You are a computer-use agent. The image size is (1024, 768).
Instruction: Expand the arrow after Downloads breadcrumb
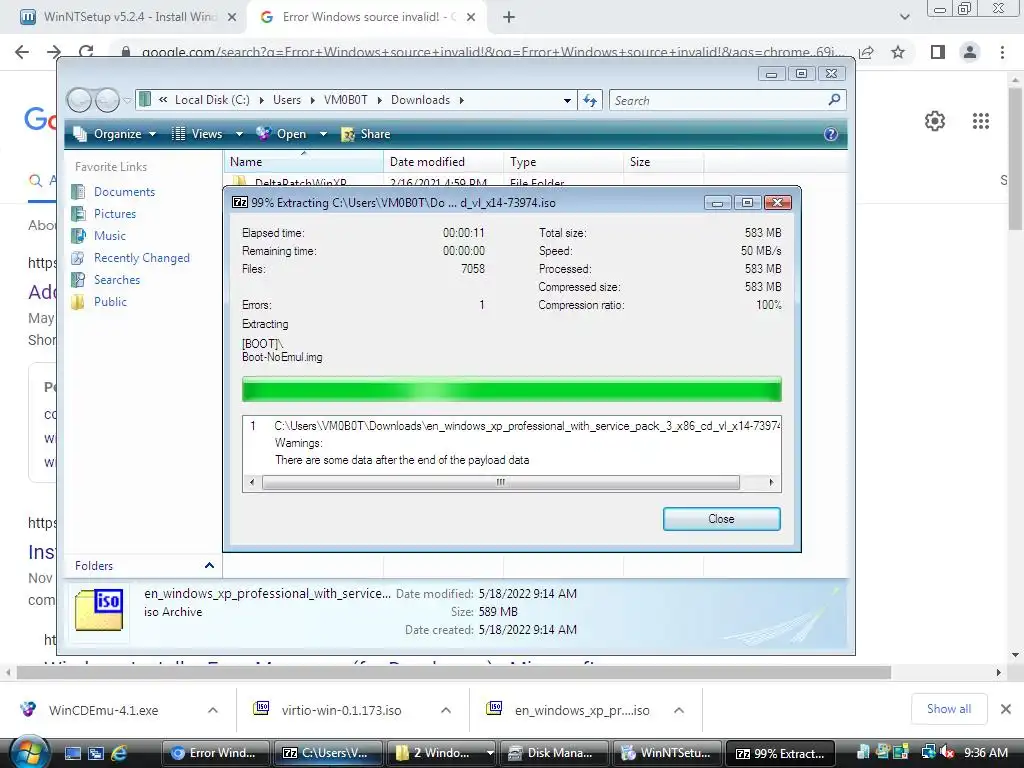pyautogui.click(x=462, y=100)
